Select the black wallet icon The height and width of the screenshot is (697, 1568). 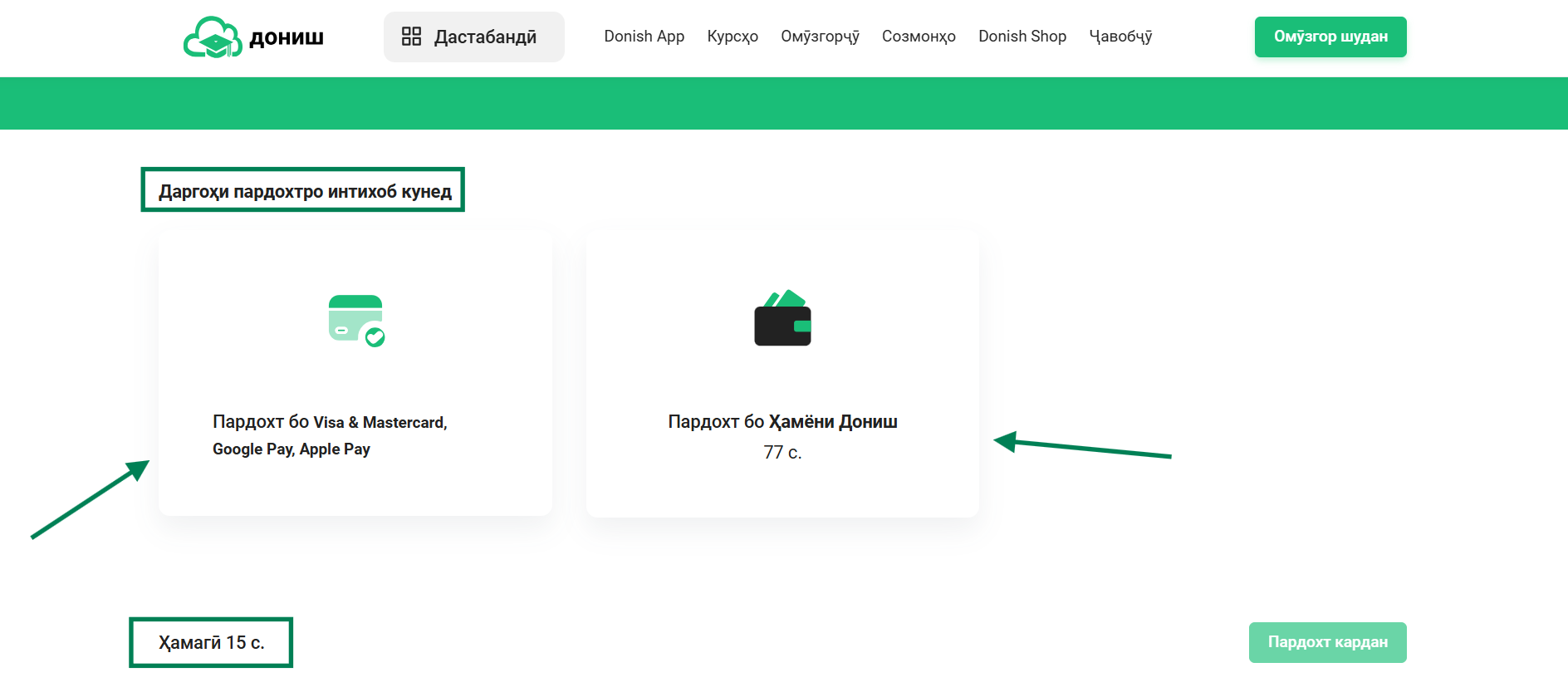click(x=782, y=319)
